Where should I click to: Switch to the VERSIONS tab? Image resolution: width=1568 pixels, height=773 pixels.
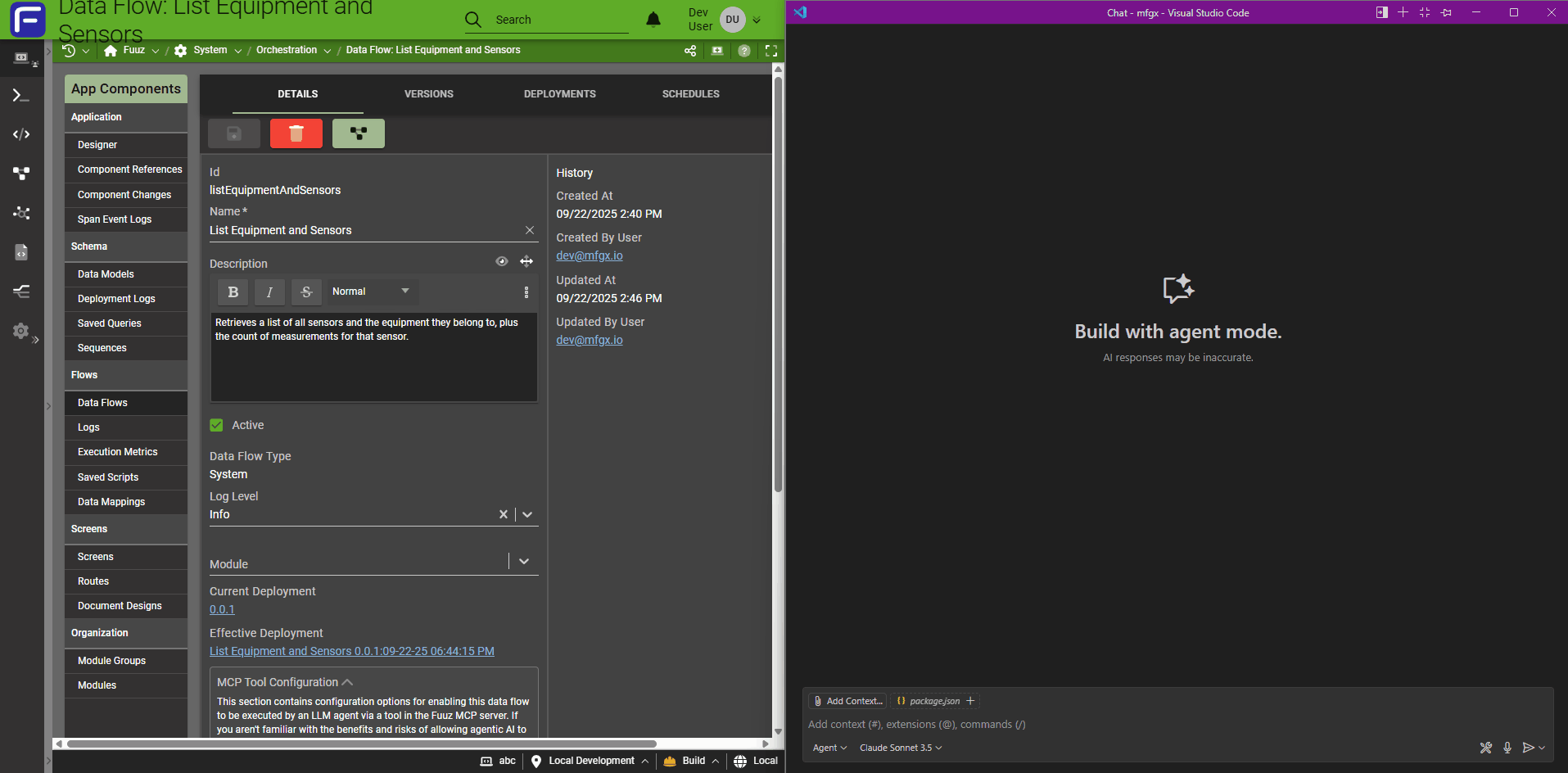428,94
